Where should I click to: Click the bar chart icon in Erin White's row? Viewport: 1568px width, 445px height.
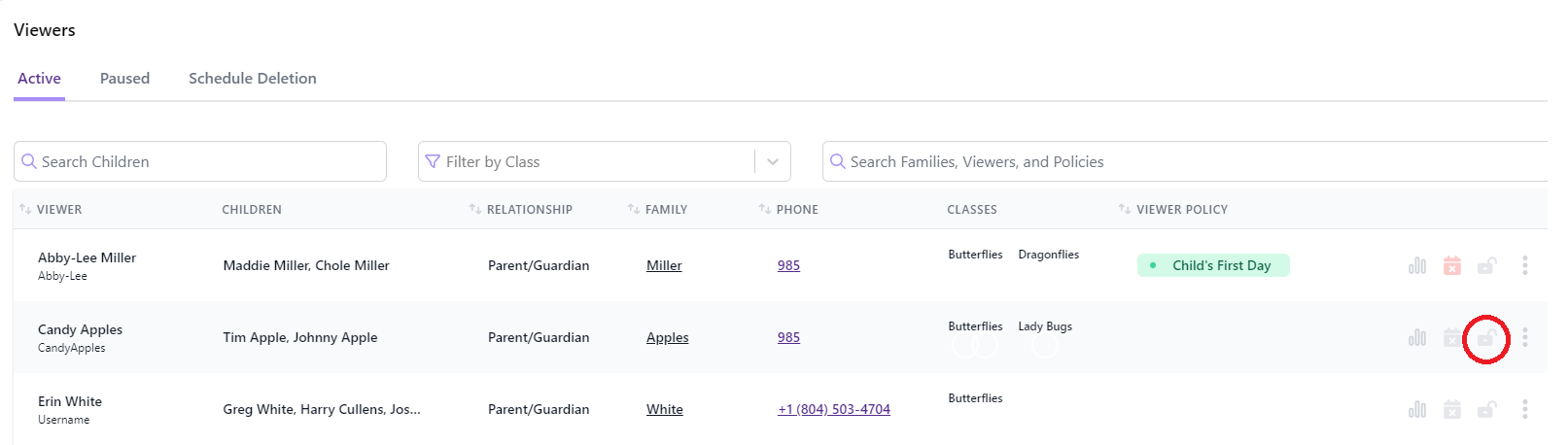click(x=1417, y=409)
